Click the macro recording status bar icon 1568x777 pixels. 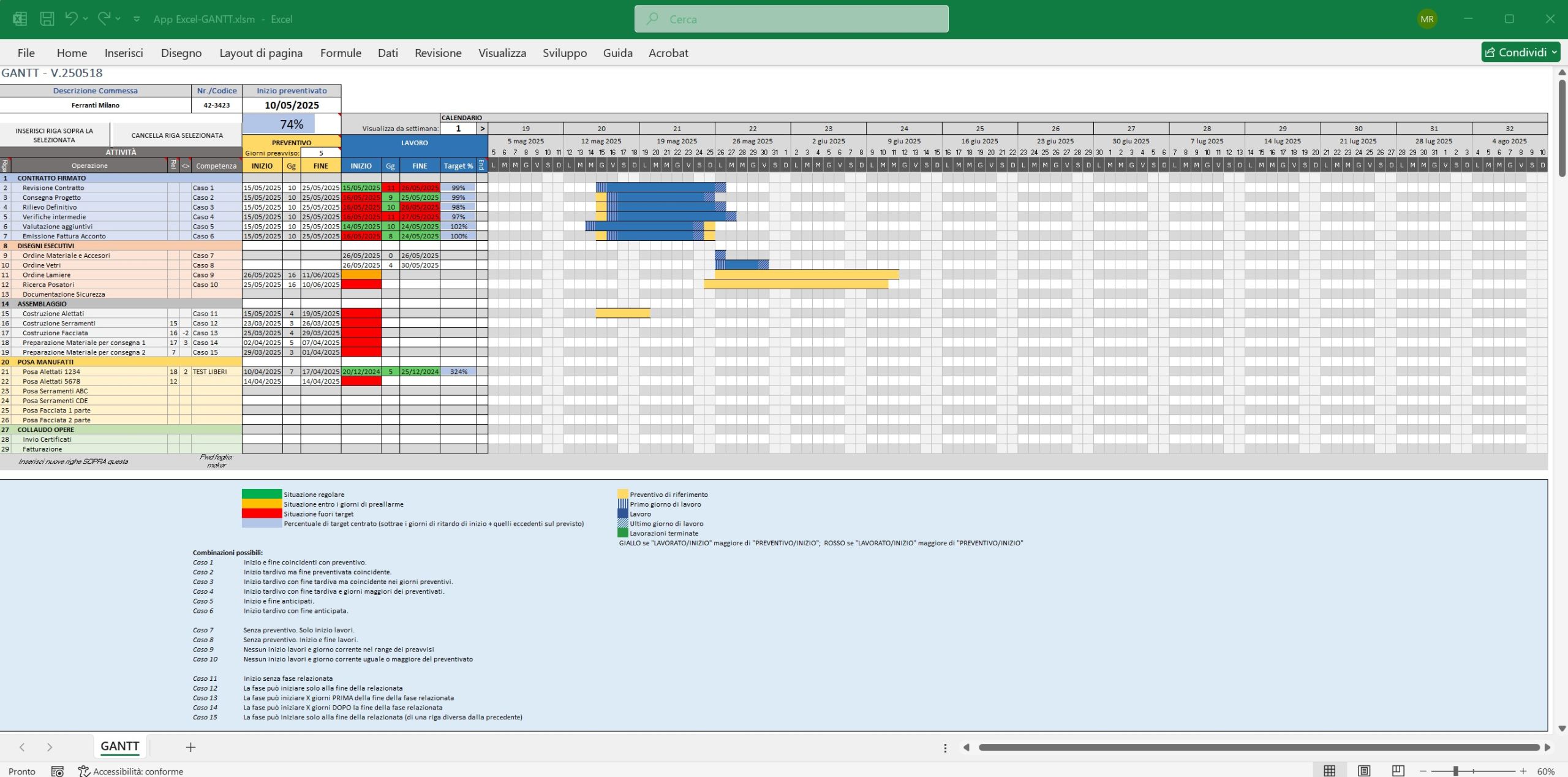coord(58,771)
